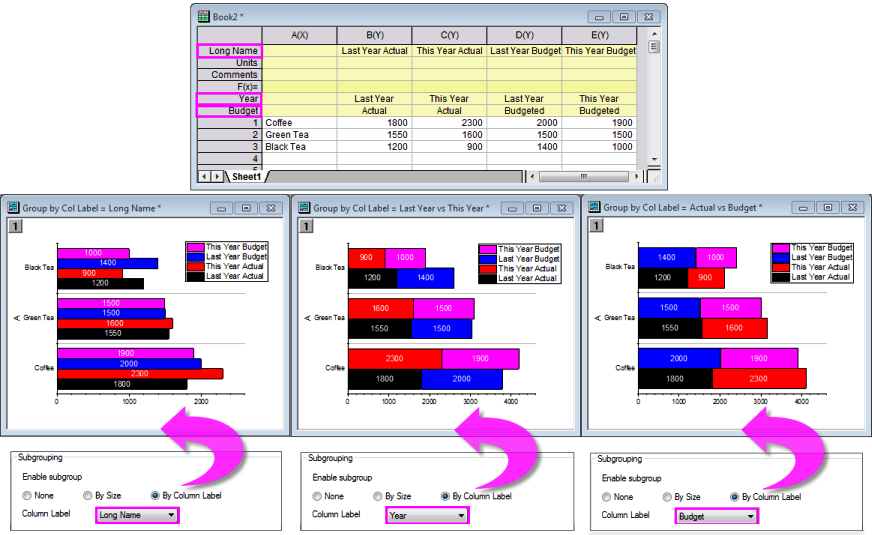Select By Size radio in Budget subgrouping panel

coord(667,497)
